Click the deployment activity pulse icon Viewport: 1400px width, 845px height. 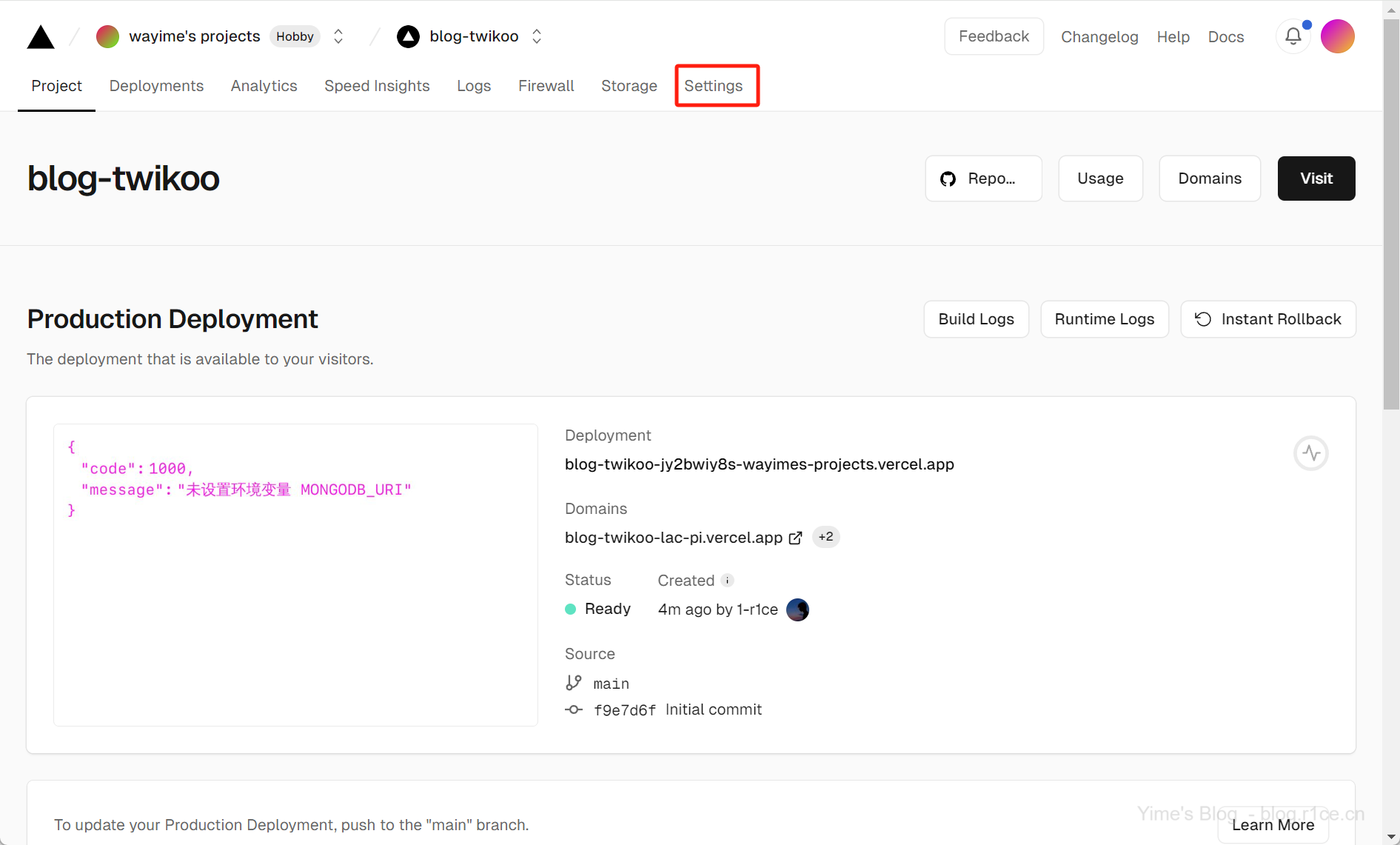click(1310, 453)
